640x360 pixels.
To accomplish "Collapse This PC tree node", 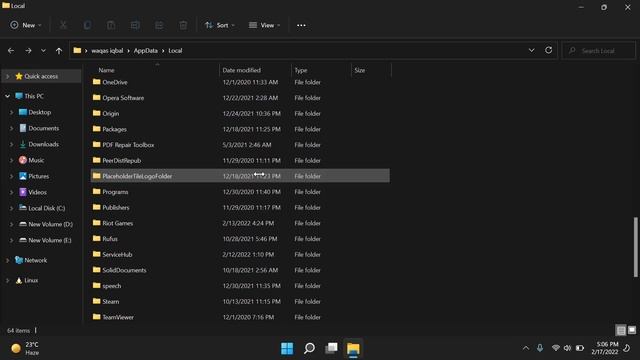I will click(7, 96).
